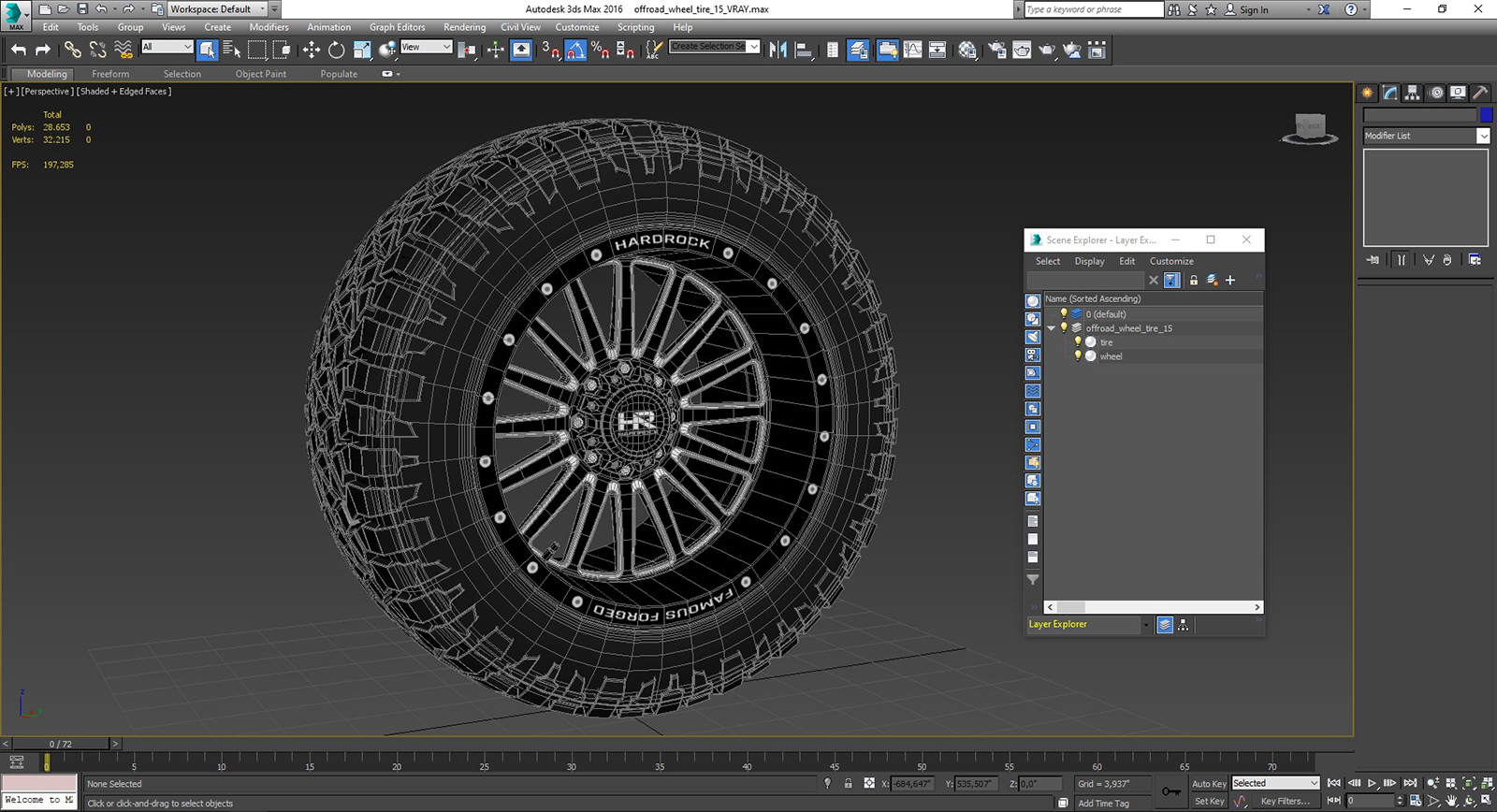The width and height of the screenshot is (1497, 812).
Task: Toggle visibility bulb of wheel object
Action: coord(1078,356)
